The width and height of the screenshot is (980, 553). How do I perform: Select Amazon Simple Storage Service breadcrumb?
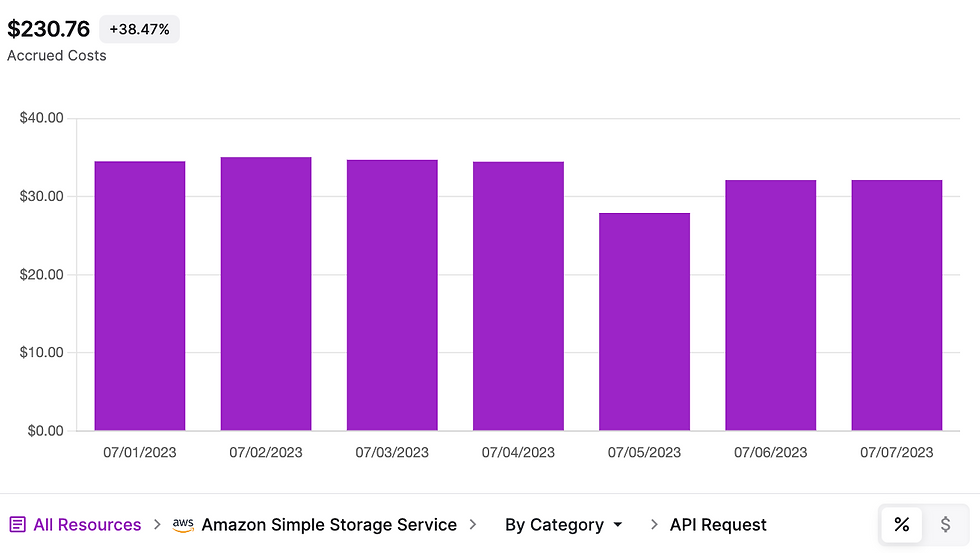(x=329, y=525)
